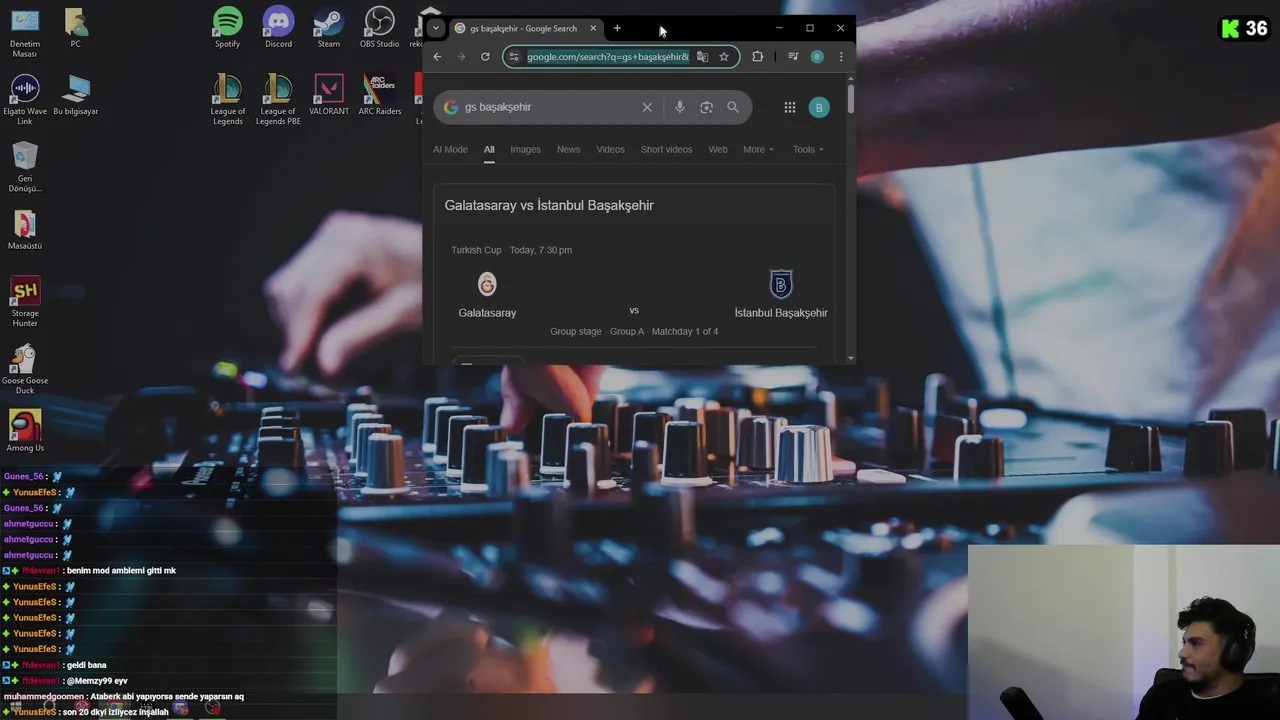
Task: Launch Goose Goose Duck from the desktop
Action: pyautogui.click(x=25, y=369)
